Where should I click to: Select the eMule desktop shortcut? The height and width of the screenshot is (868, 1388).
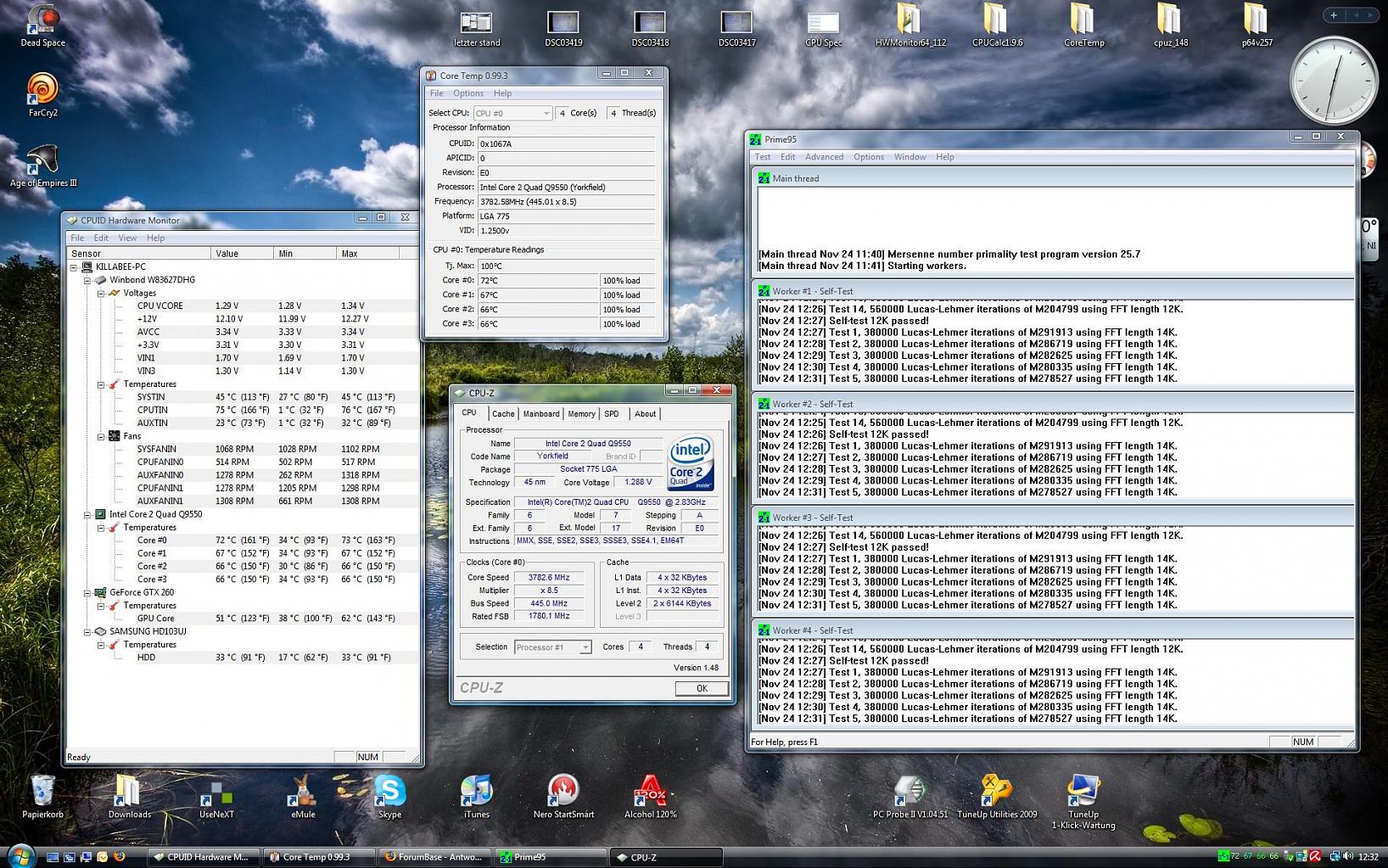[303, 797]
